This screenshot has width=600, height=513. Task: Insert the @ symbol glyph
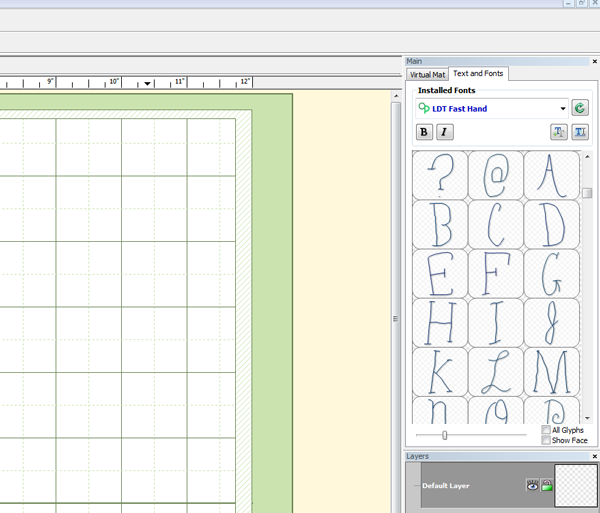coord(495,174)
